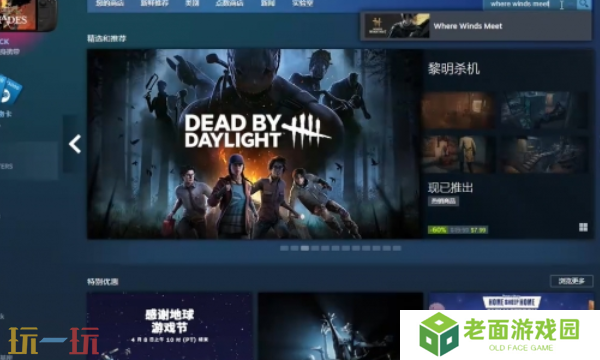The image size is (600, 360).
Task: Open the HOME SHOP HOME offer card
Action: click(x=511, y=301)
